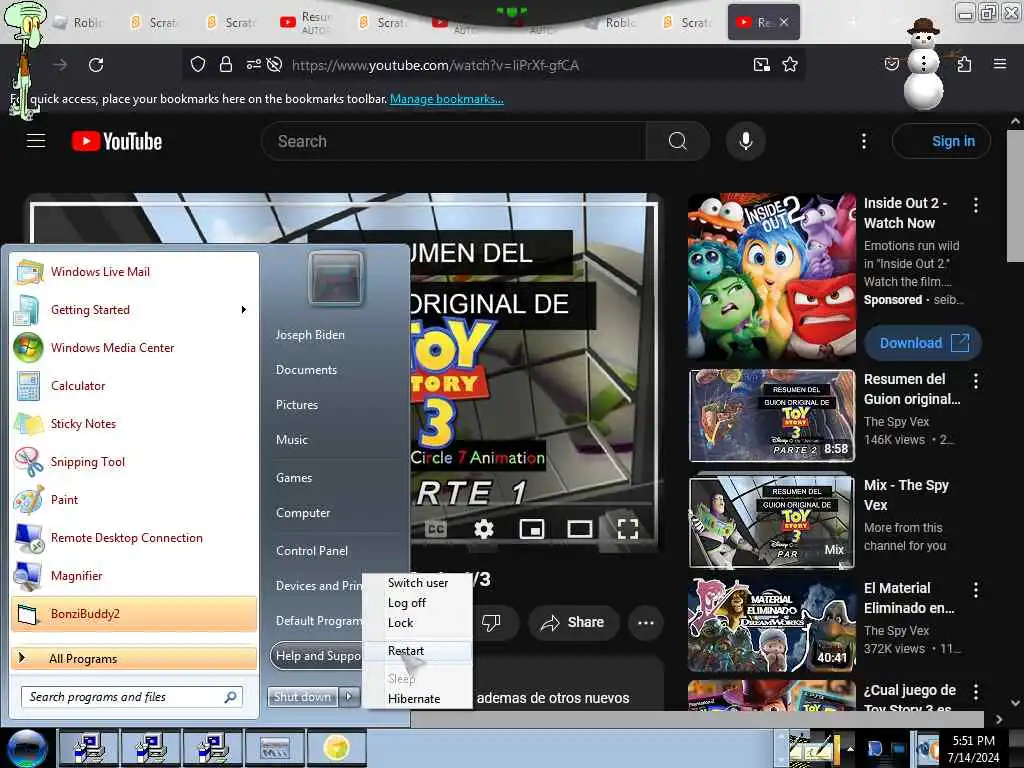Click the YouTube Search field
1024x768 pixels.
454,141
